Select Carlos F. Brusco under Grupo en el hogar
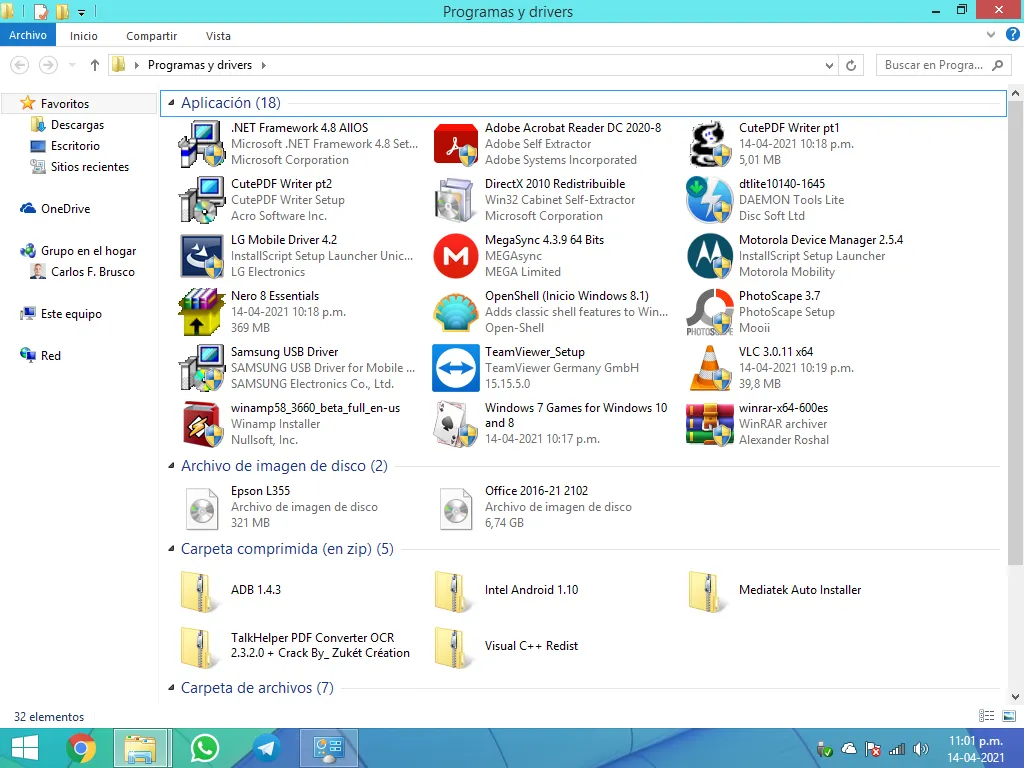The image size is (1024, 768). (x=93, y=272)
